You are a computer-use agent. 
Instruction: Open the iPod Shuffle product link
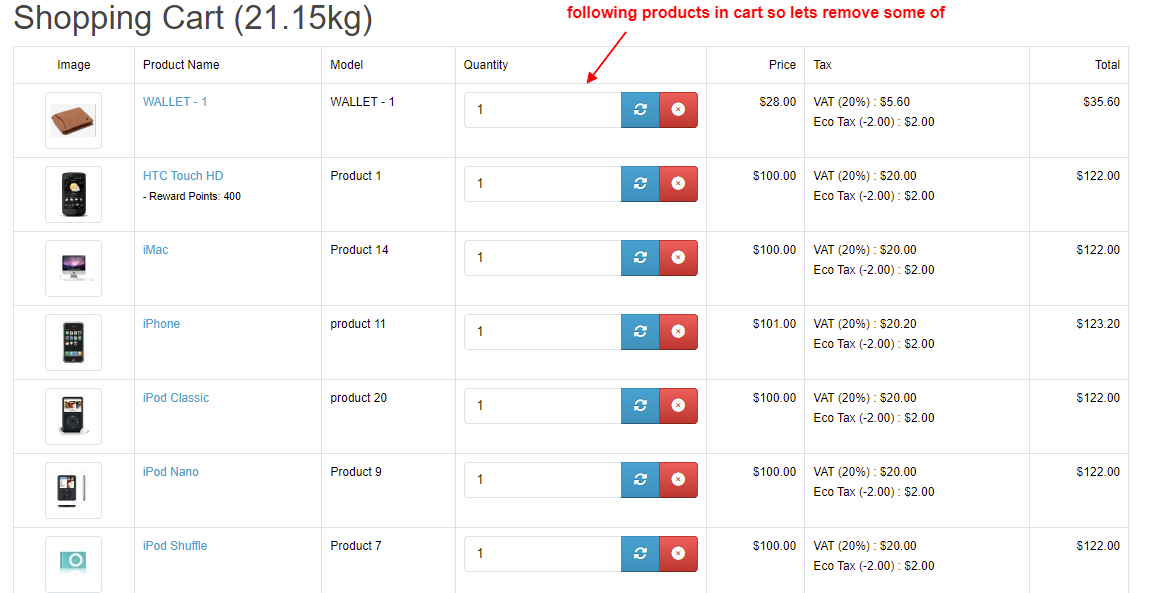point(174,546)
